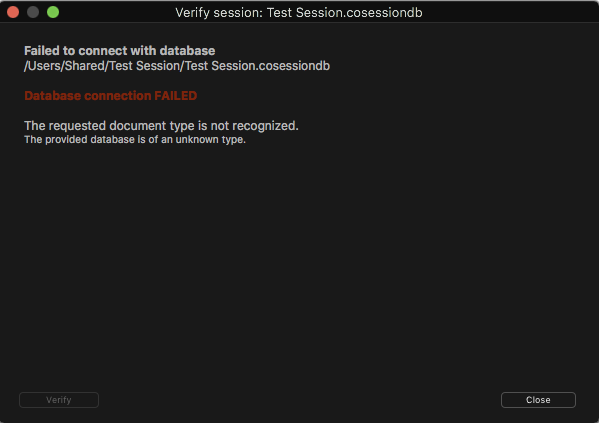Click the grayed-out Verify button
The height and width of the screenshot is (423, 599).
[x=59, y=400]
